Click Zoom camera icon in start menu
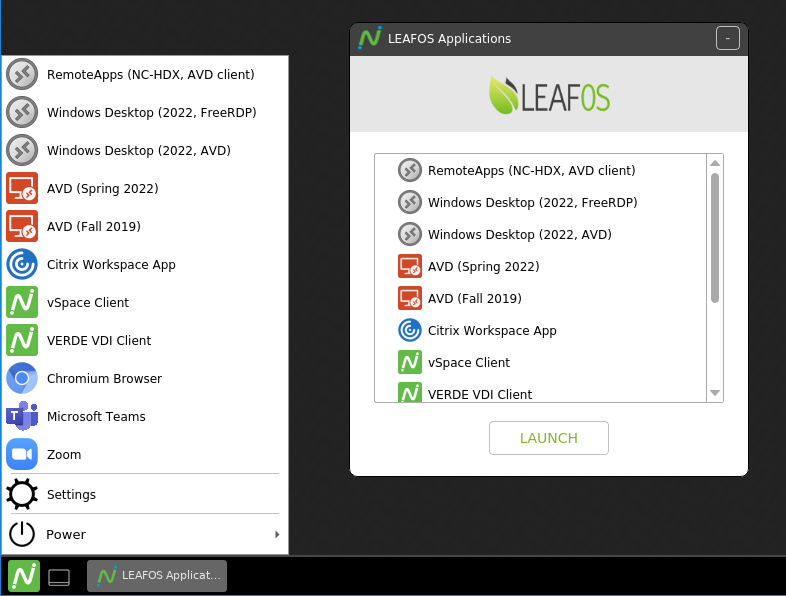 22,454
